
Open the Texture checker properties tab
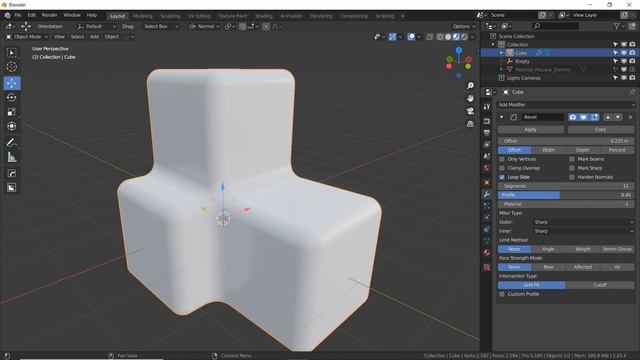click(x=487, y=267)
